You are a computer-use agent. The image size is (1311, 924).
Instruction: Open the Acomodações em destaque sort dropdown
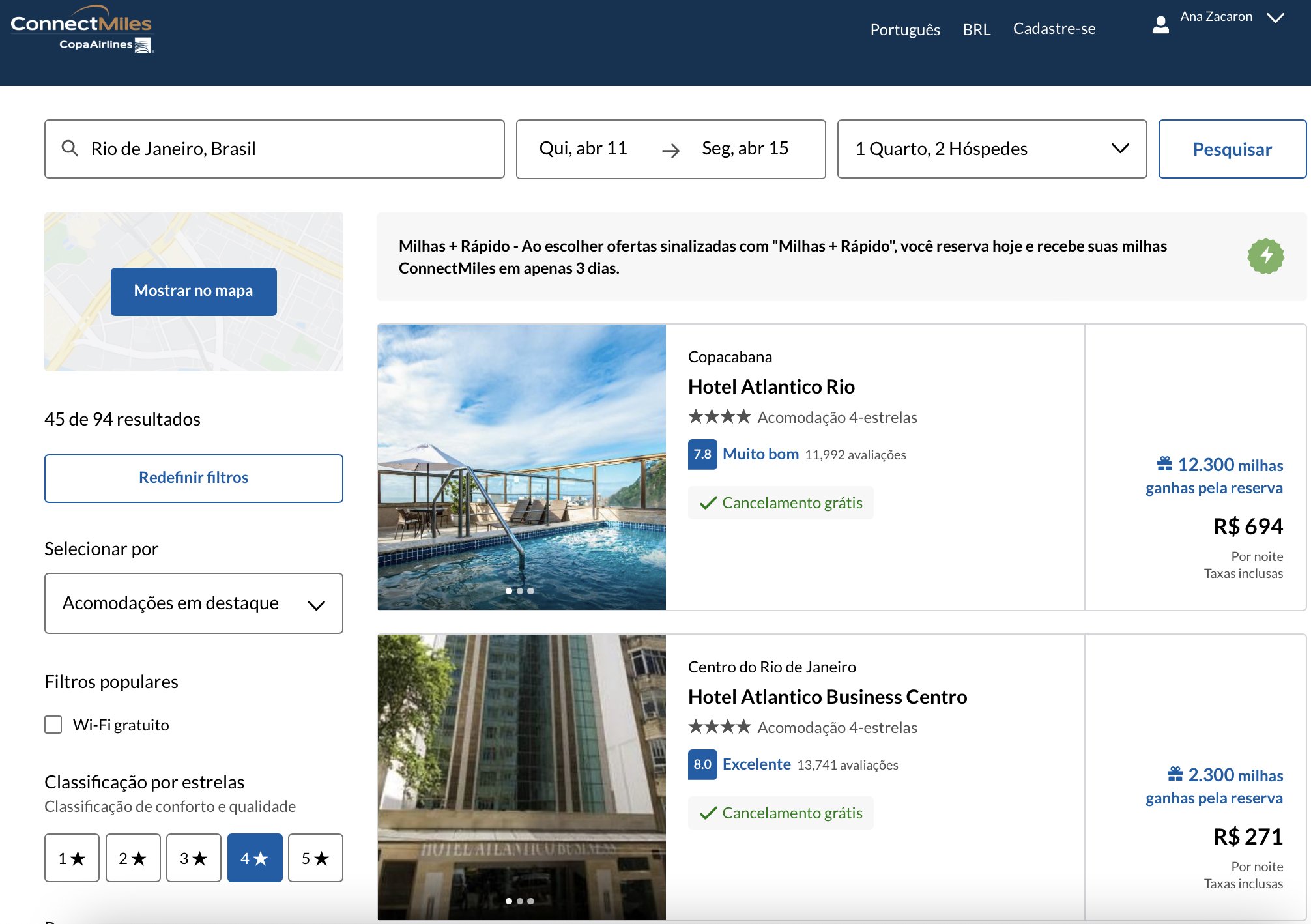(194, 603)
